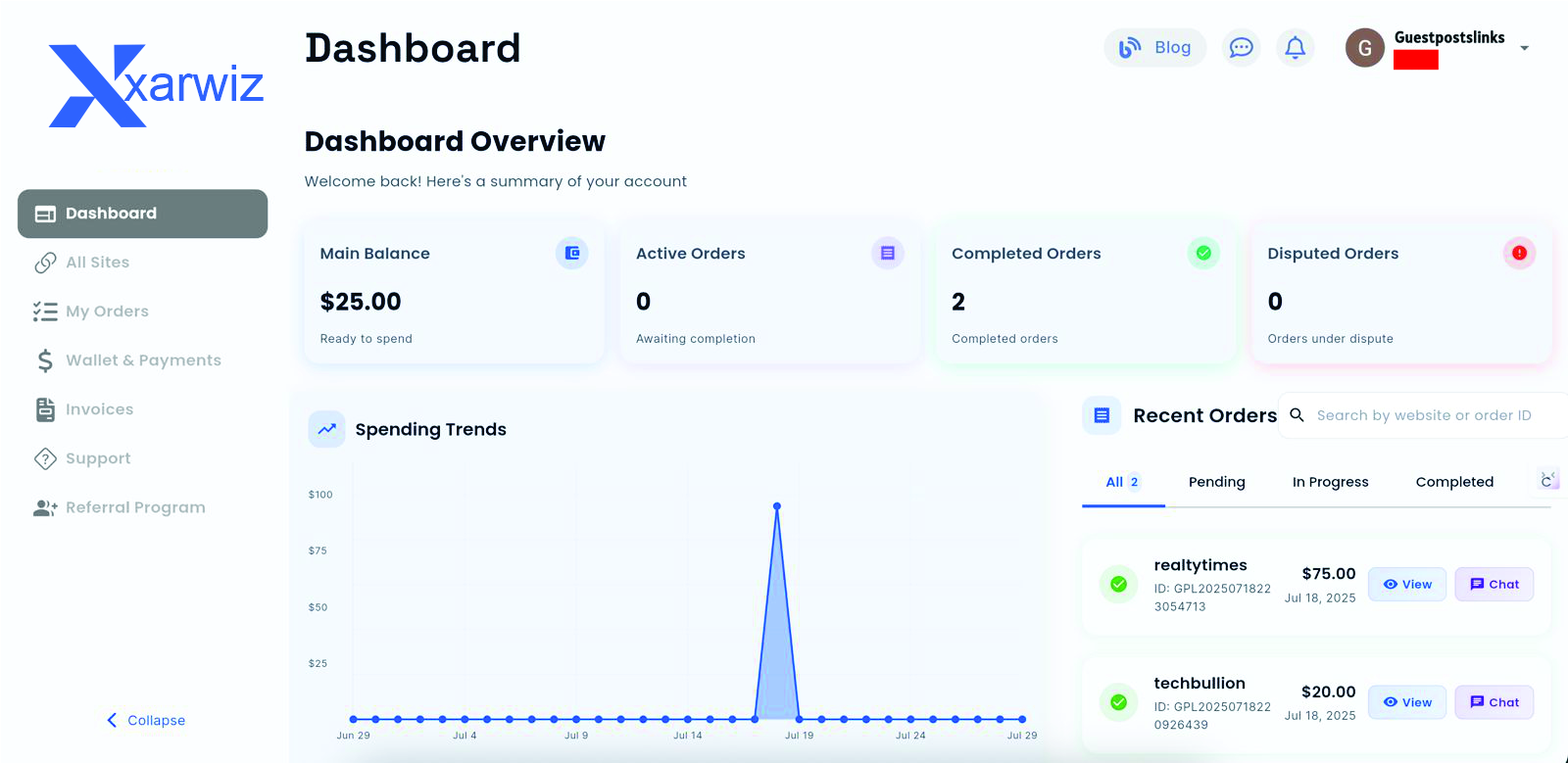Click the Xarwiz logo

pos(156,85)
